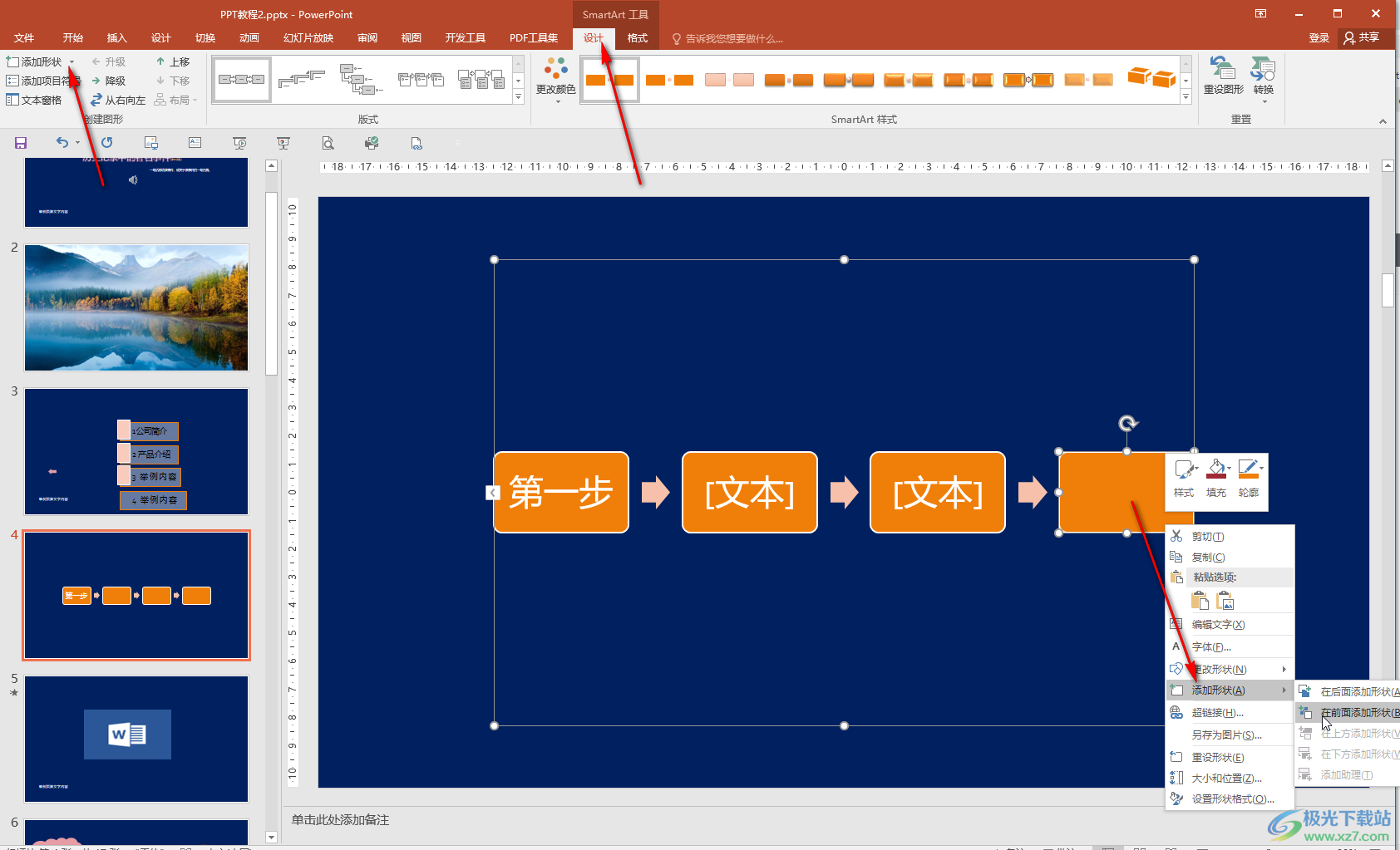Click the 轮廓 outline pen icon
The width and height of the screenshot is (1400, 850).
click(1249, 477)
